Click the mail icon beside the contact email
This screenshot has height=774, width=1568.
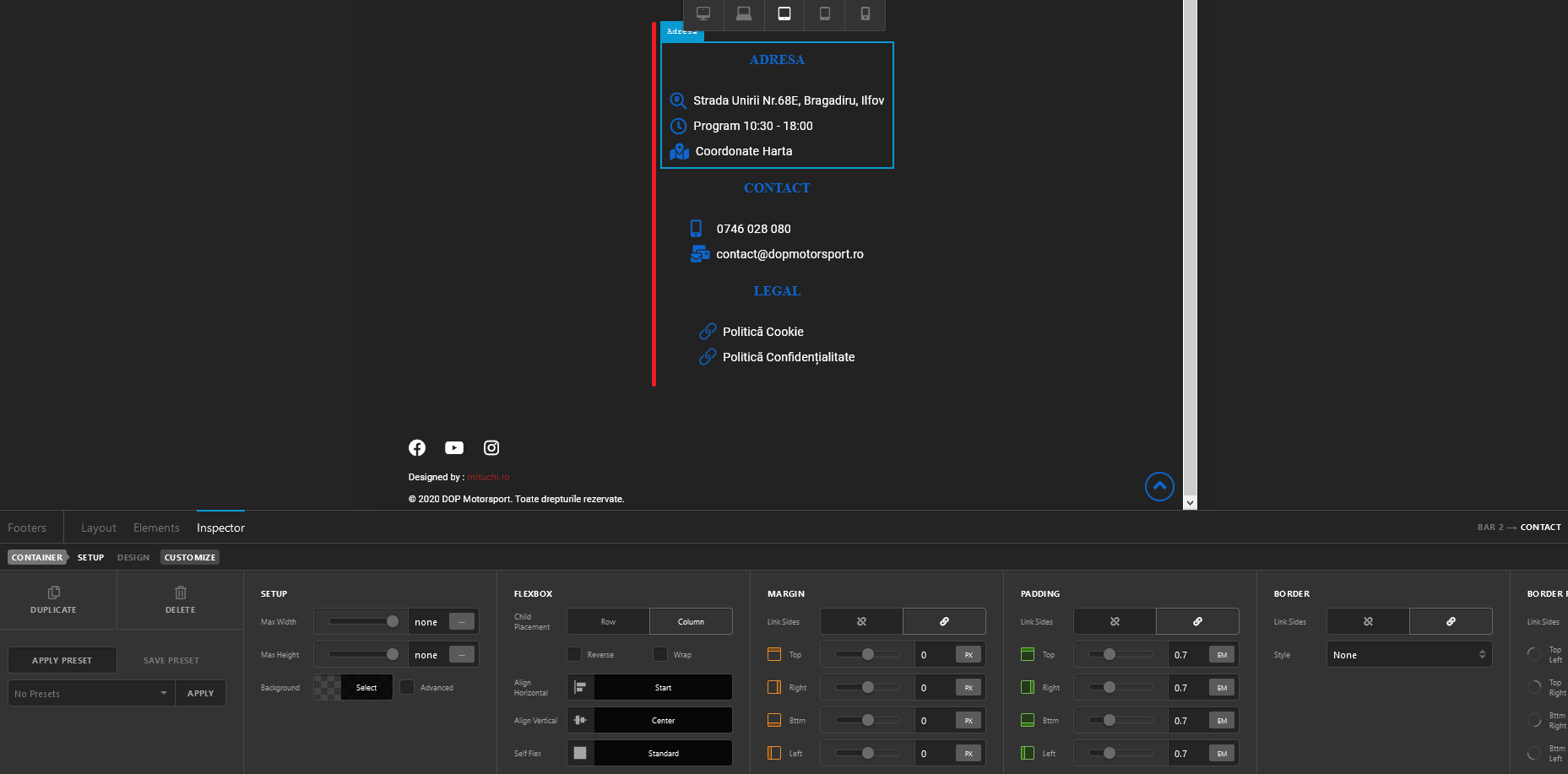tap(700, 254)
